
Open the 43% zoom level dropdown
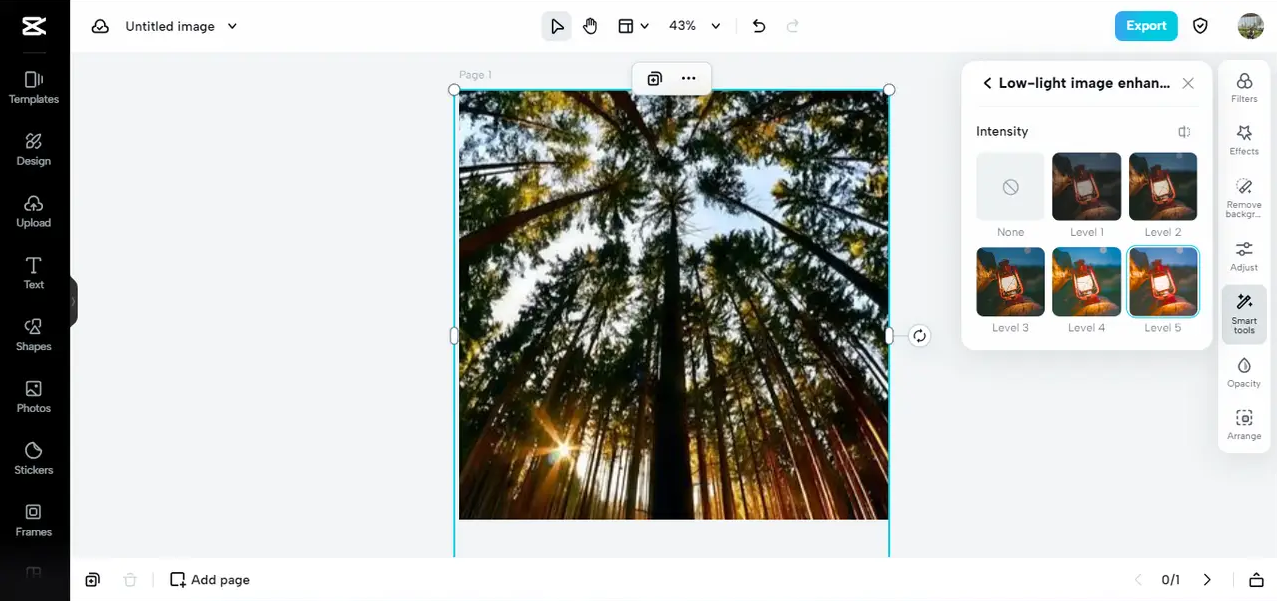(x=694, y=26)
